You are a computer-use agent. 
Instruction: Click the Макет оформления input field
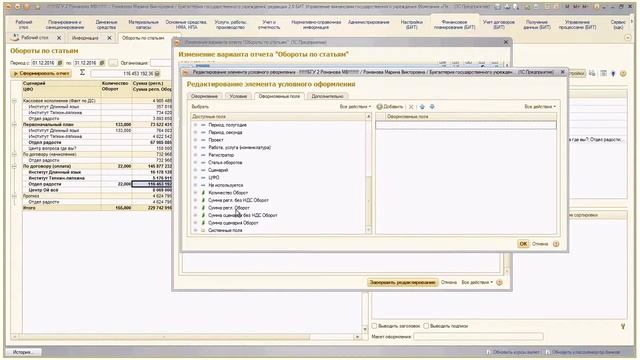click(478, 336)
